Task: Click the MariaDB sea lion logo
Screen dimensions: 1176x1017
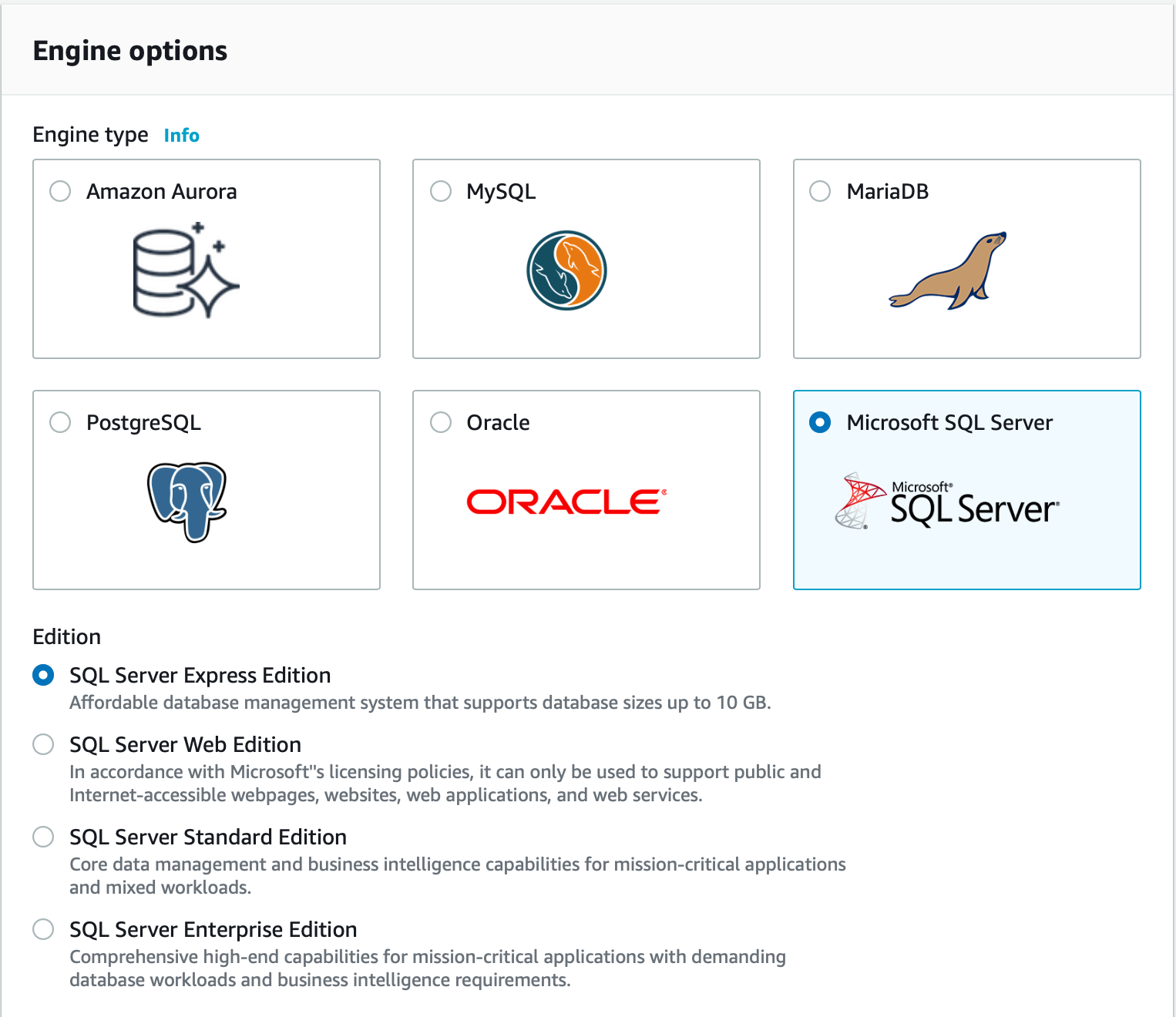Action: (948, 270)
